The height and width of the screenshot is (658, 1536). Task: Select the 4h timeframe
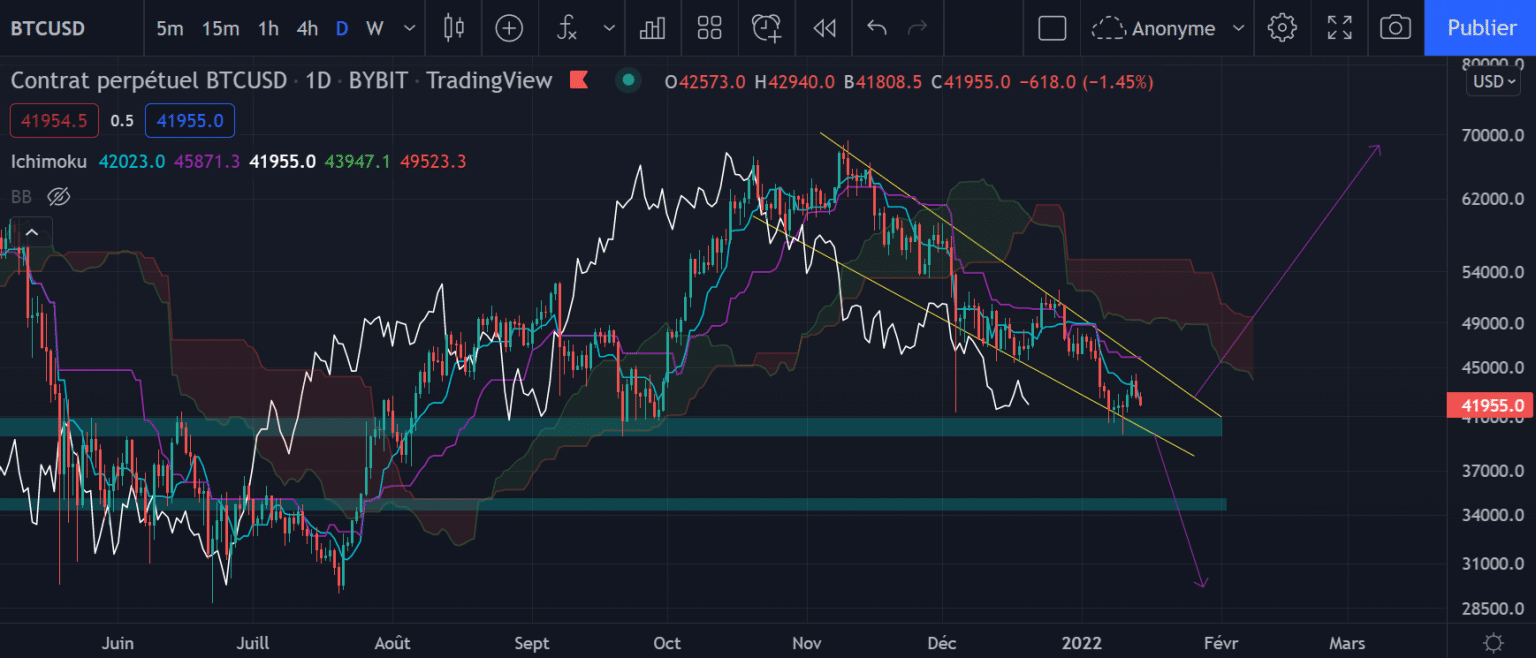pos(307,28)
